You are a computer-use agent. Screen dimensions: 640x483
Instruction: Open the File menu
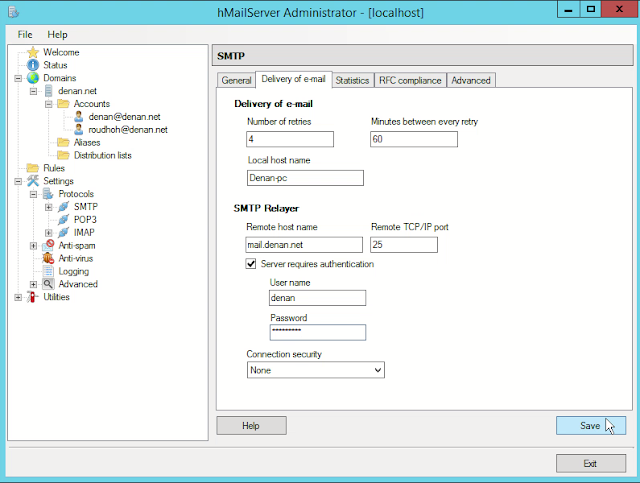tap(25, 35)
